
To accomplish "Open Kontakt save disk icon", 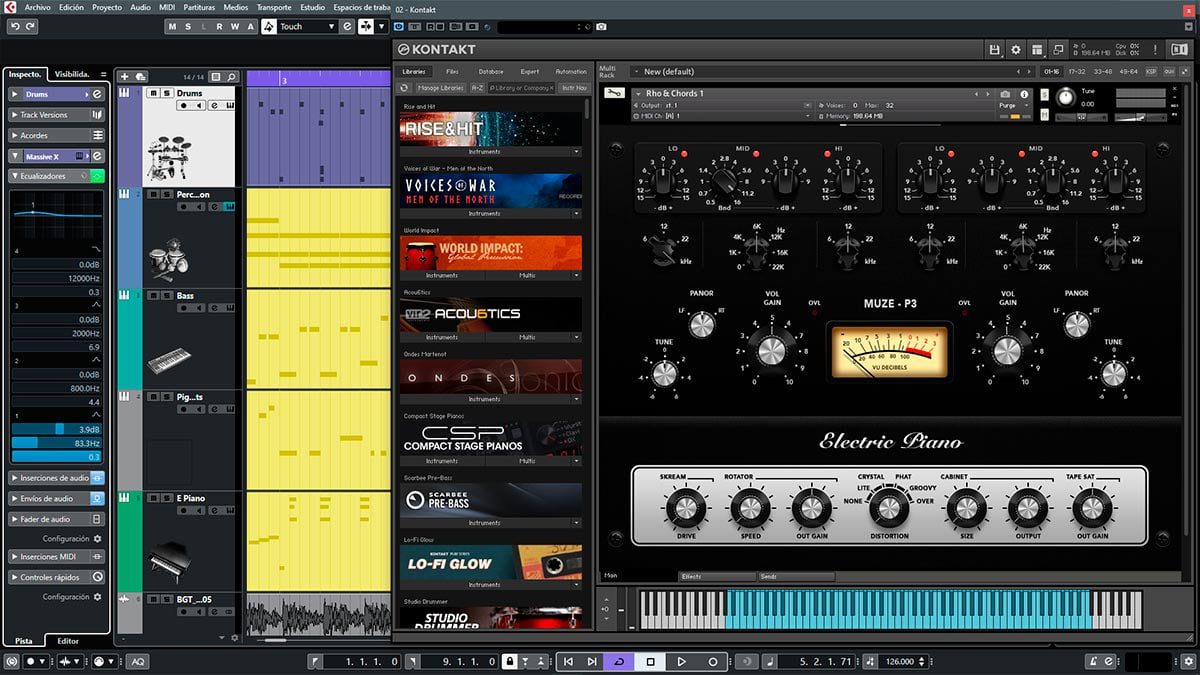I will pos(994,49).
